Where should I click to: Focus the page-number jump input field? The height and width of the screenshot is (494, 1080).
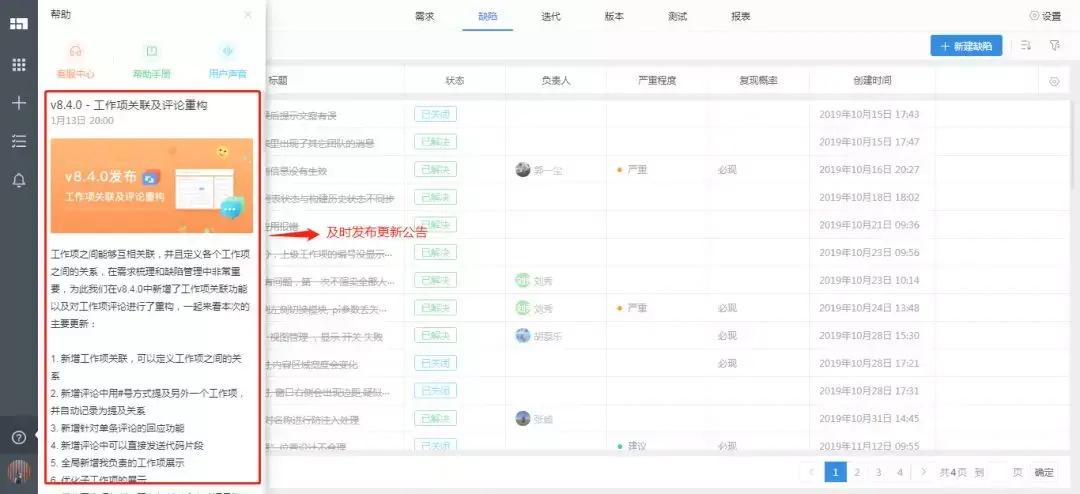[999, 472]
